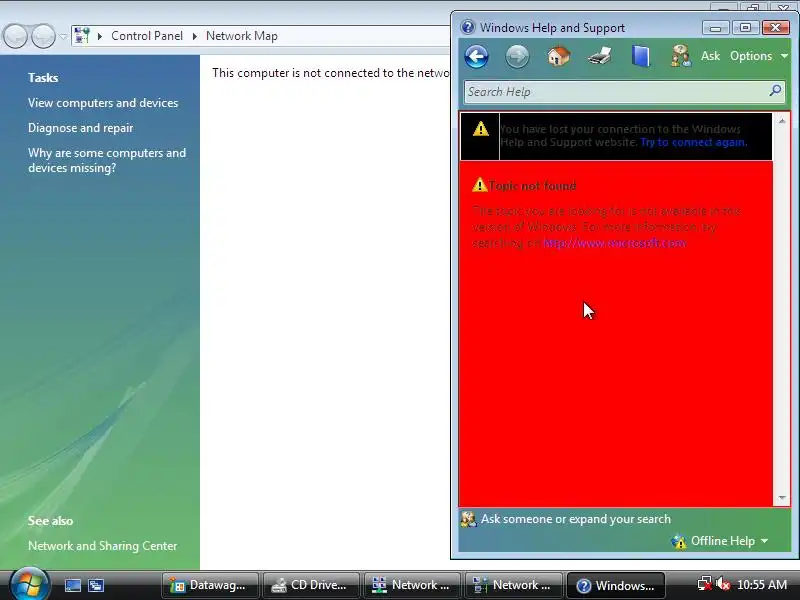Click Network Map breadcrumb in address bar

click(x=242, y=36)
